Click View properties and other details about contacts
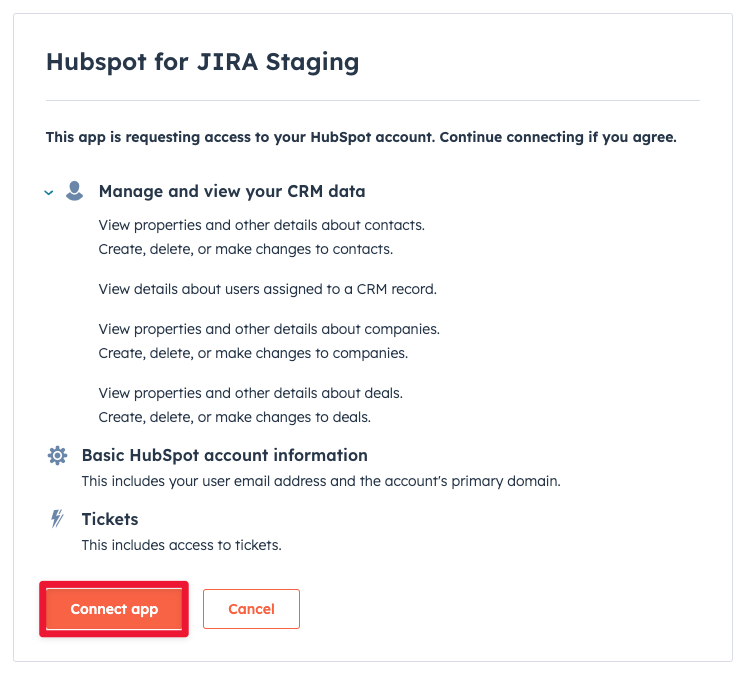Image resolution: width=746 pixels, height=675 pixels. [262, 225]
